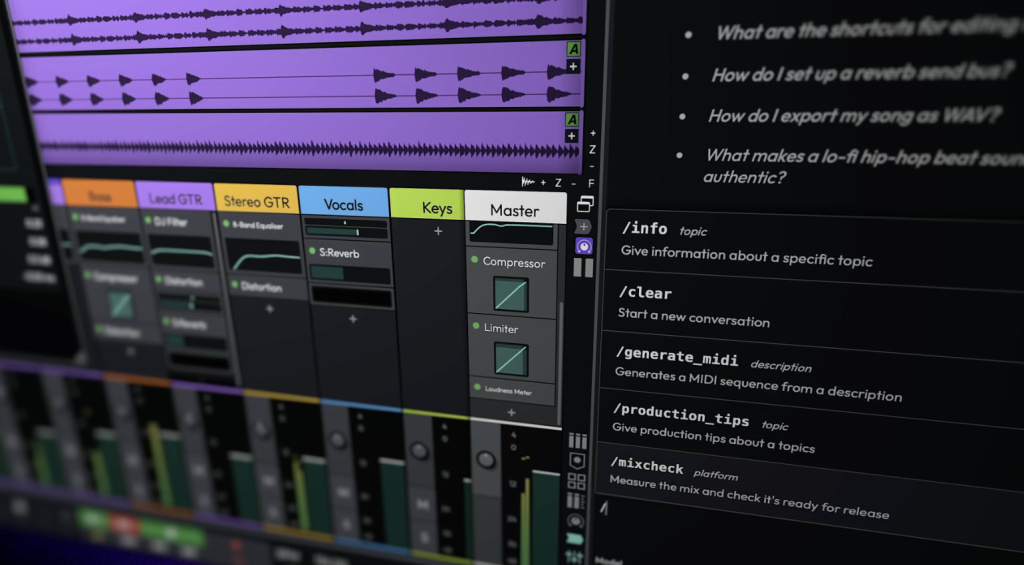Click the plus under A on the bottom track
This screenshot has height=565, width=1024.
pyautogui.click(x=571, y=136)
